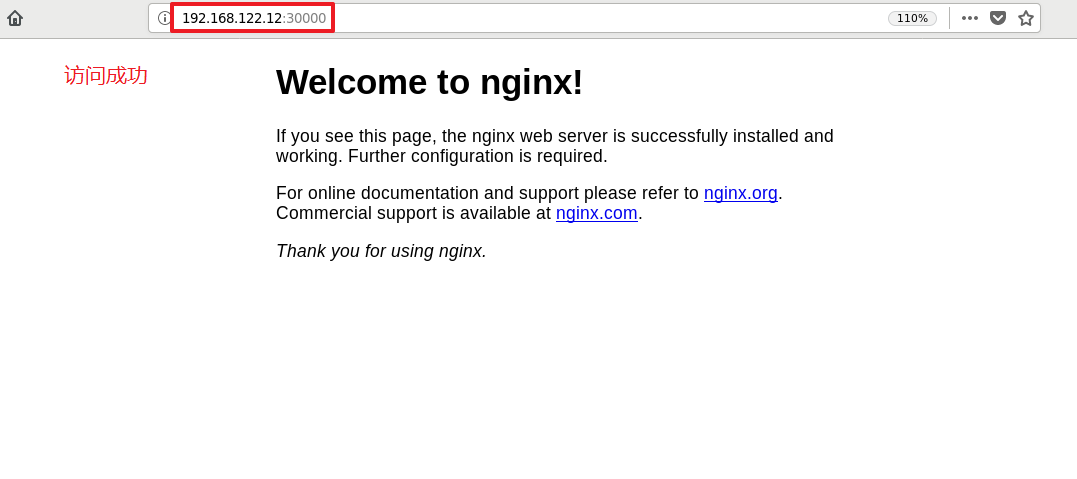Select the "Welcome to nginx!" heading
The width and height of the screenshot is (1077, 479).
429,82
